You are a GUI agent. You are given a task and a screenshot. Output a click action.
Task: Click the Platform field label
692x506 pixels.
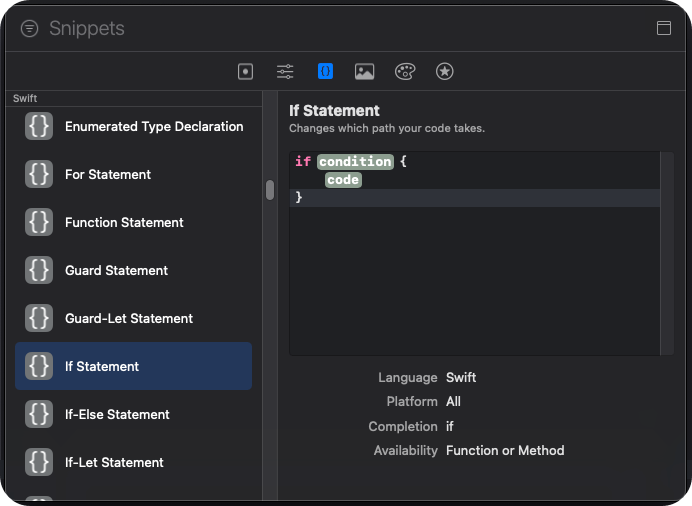[x=412, y=401]
